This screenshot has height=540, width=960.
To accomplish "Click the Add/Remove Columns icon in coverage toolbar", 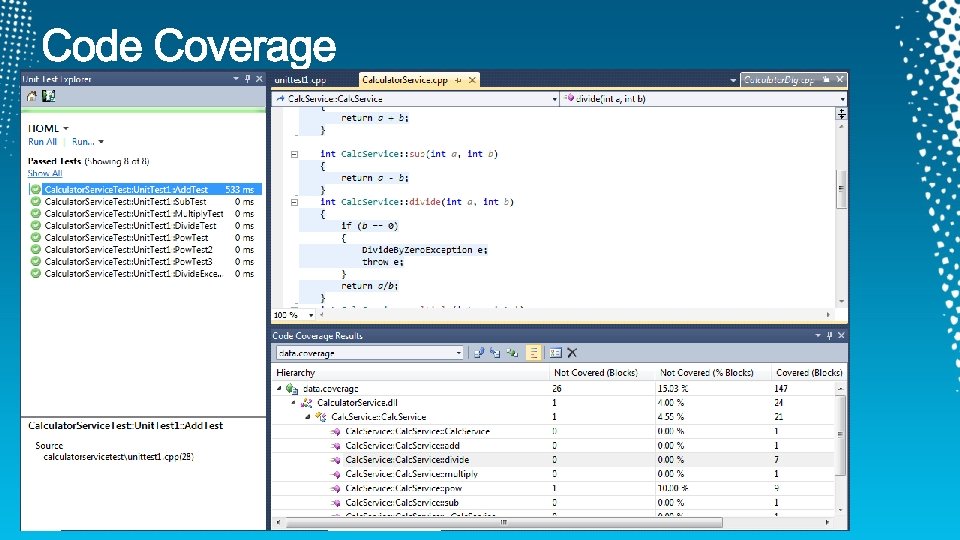I will (555, 353).
